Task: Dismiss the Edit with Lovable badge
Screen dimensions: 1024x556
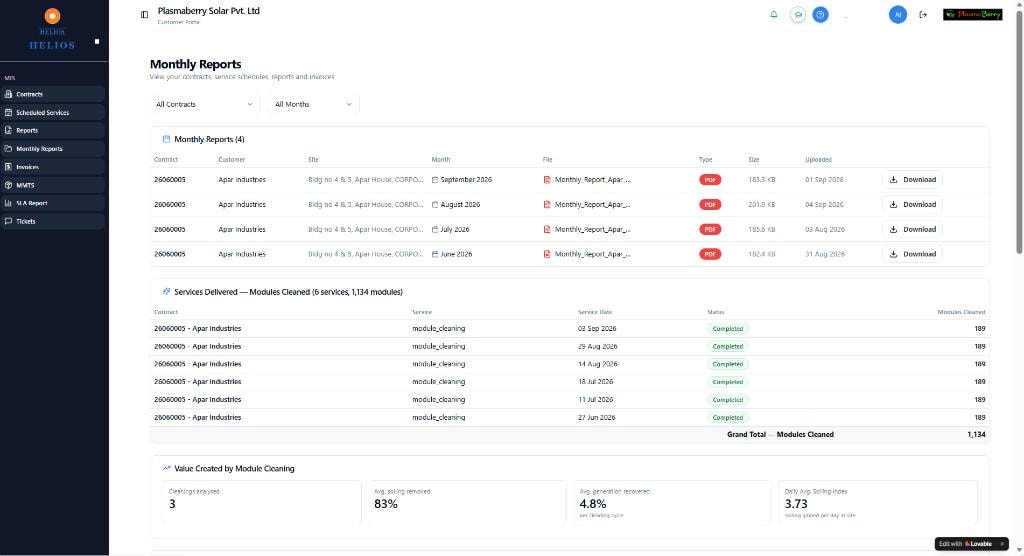Action: pyautogui.click(x=1002, y=544)
